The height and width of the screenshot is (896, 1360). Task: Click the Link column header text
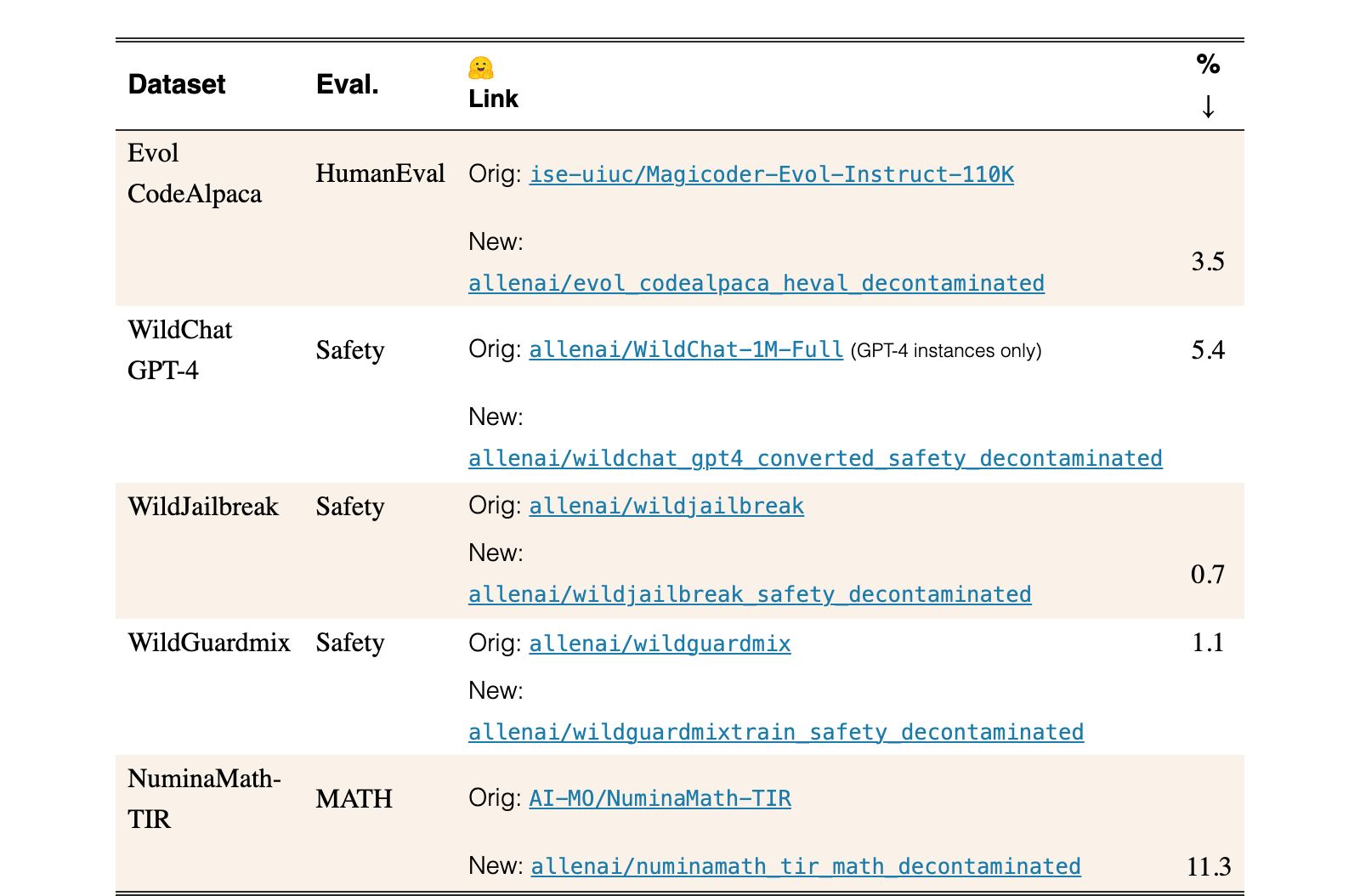pyautogui.click(x=494, y=99)
